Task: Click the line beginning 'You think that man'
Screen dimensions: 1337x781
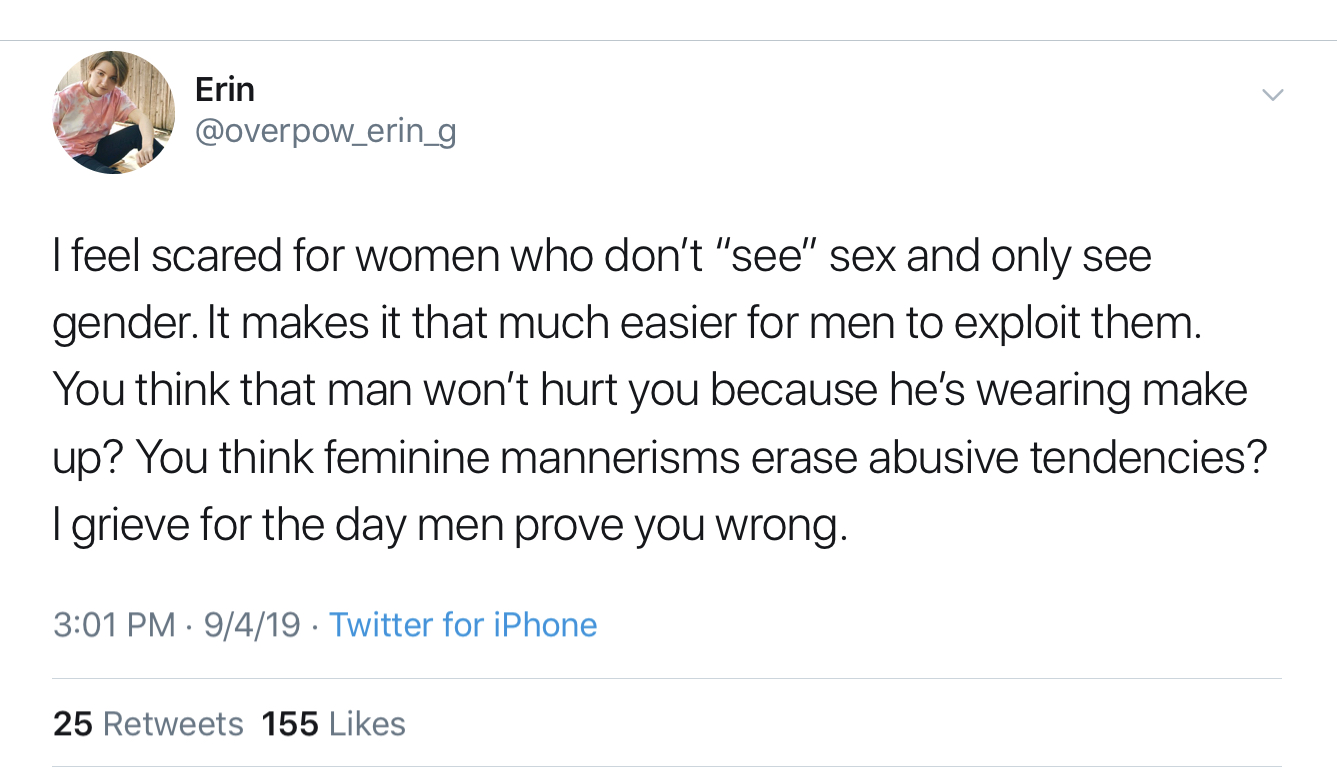Action: pyautogui.click(x=650, y=391)
